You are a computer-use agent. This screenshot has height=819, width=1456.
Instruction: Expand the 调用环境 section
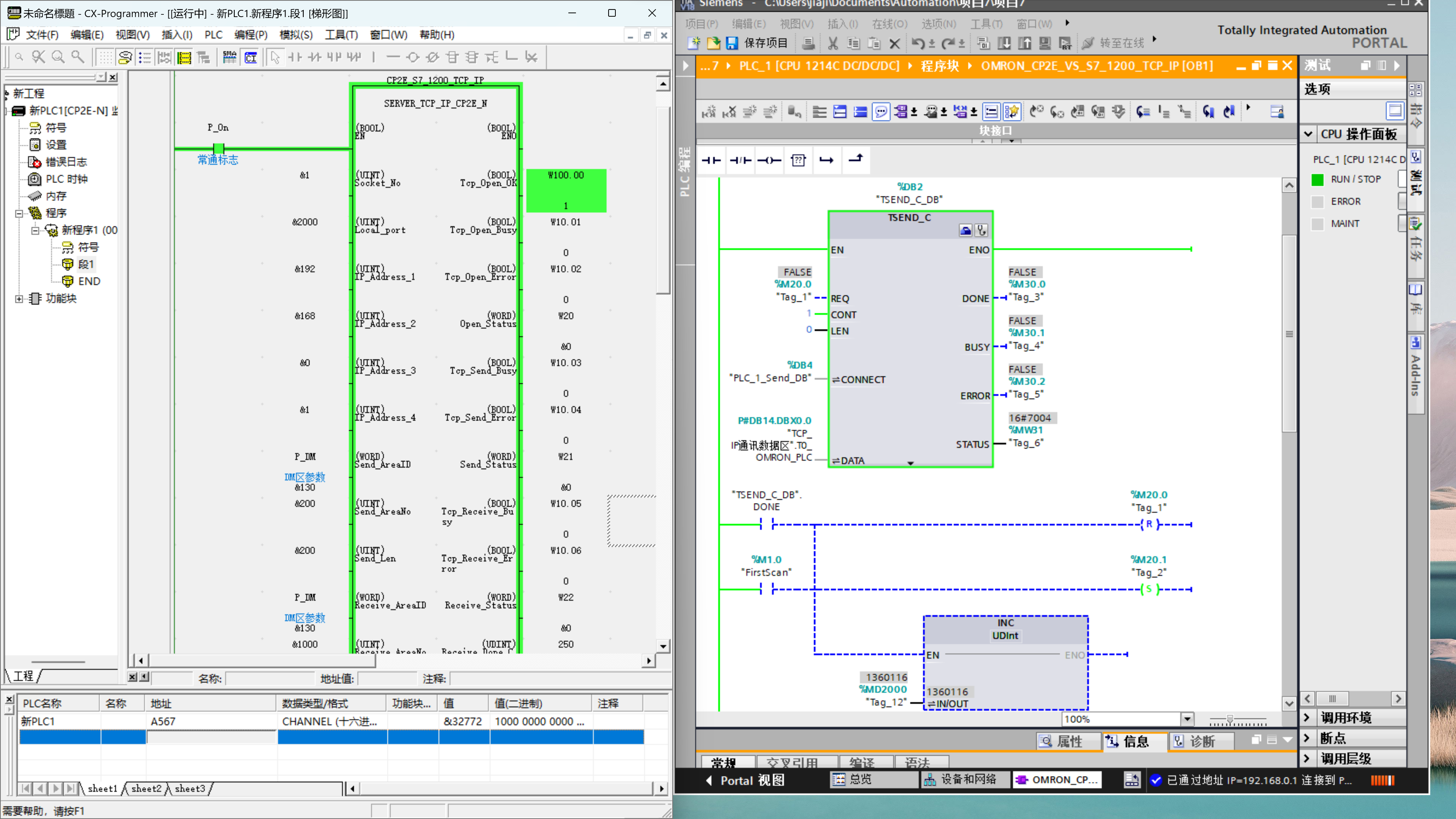pos(1307,717)
